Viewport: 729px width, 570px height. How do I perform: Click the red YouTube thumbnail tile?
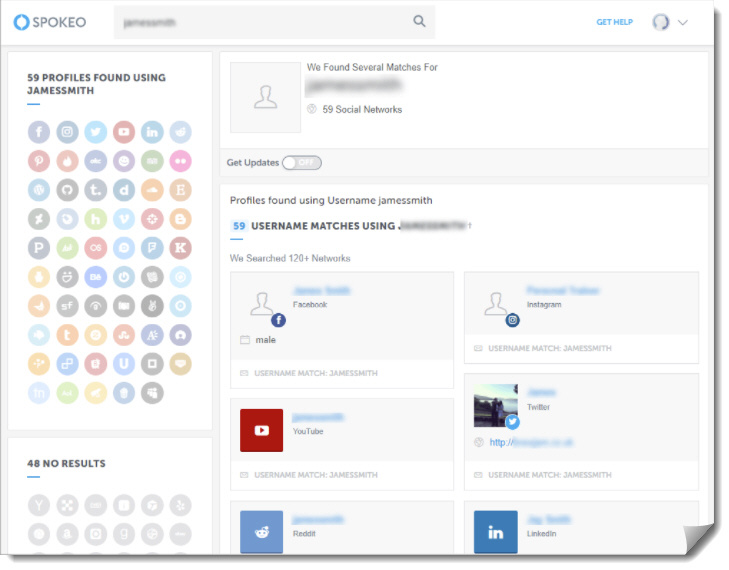pyautogui.click(x=261, y=431)
